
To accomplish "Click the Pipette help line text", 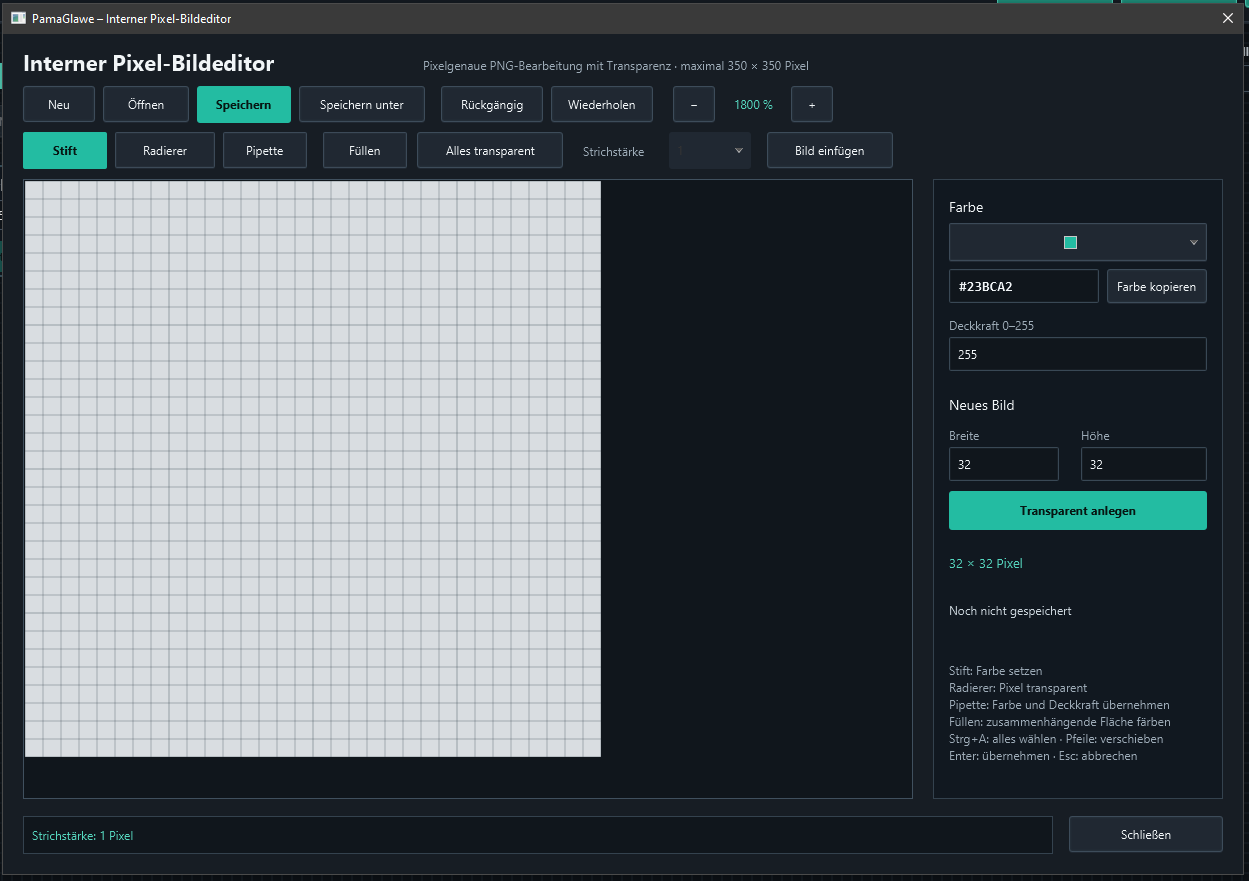I will (1059, 705).
